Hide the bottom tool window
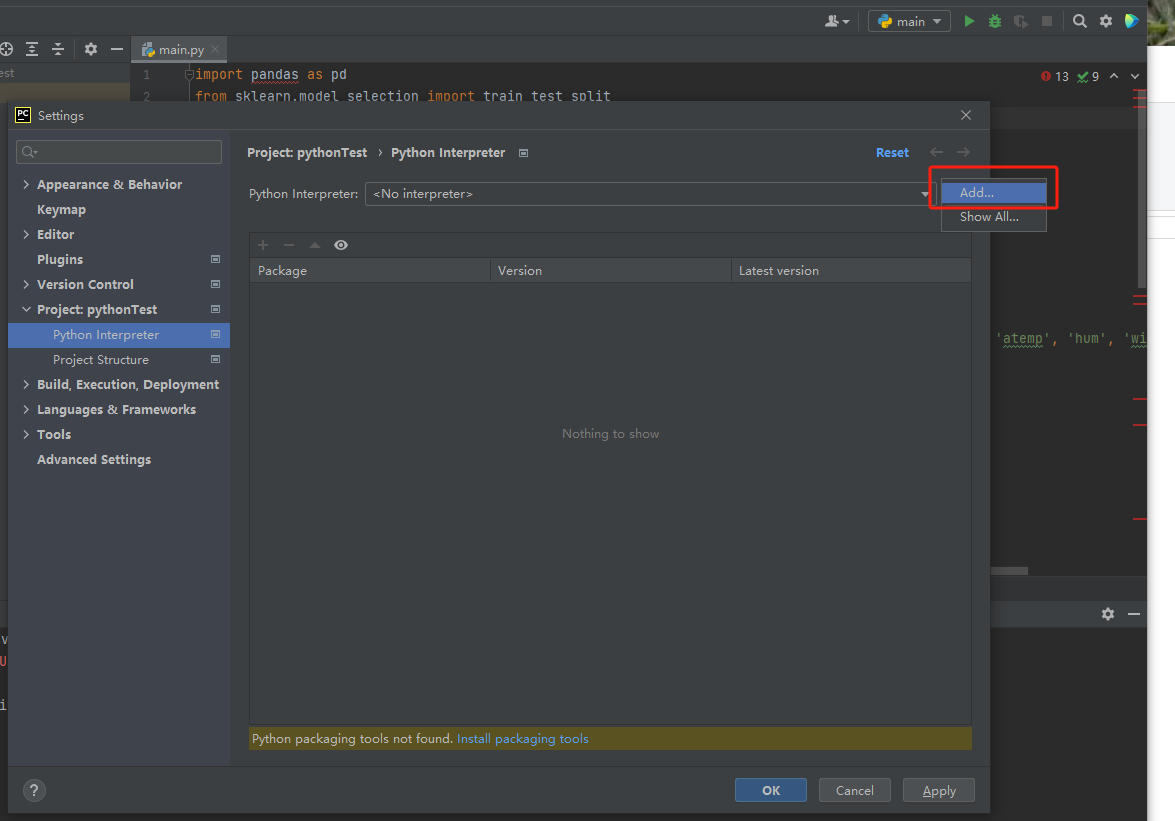This screenshot has width=1175, height=821. (1134, 614)
